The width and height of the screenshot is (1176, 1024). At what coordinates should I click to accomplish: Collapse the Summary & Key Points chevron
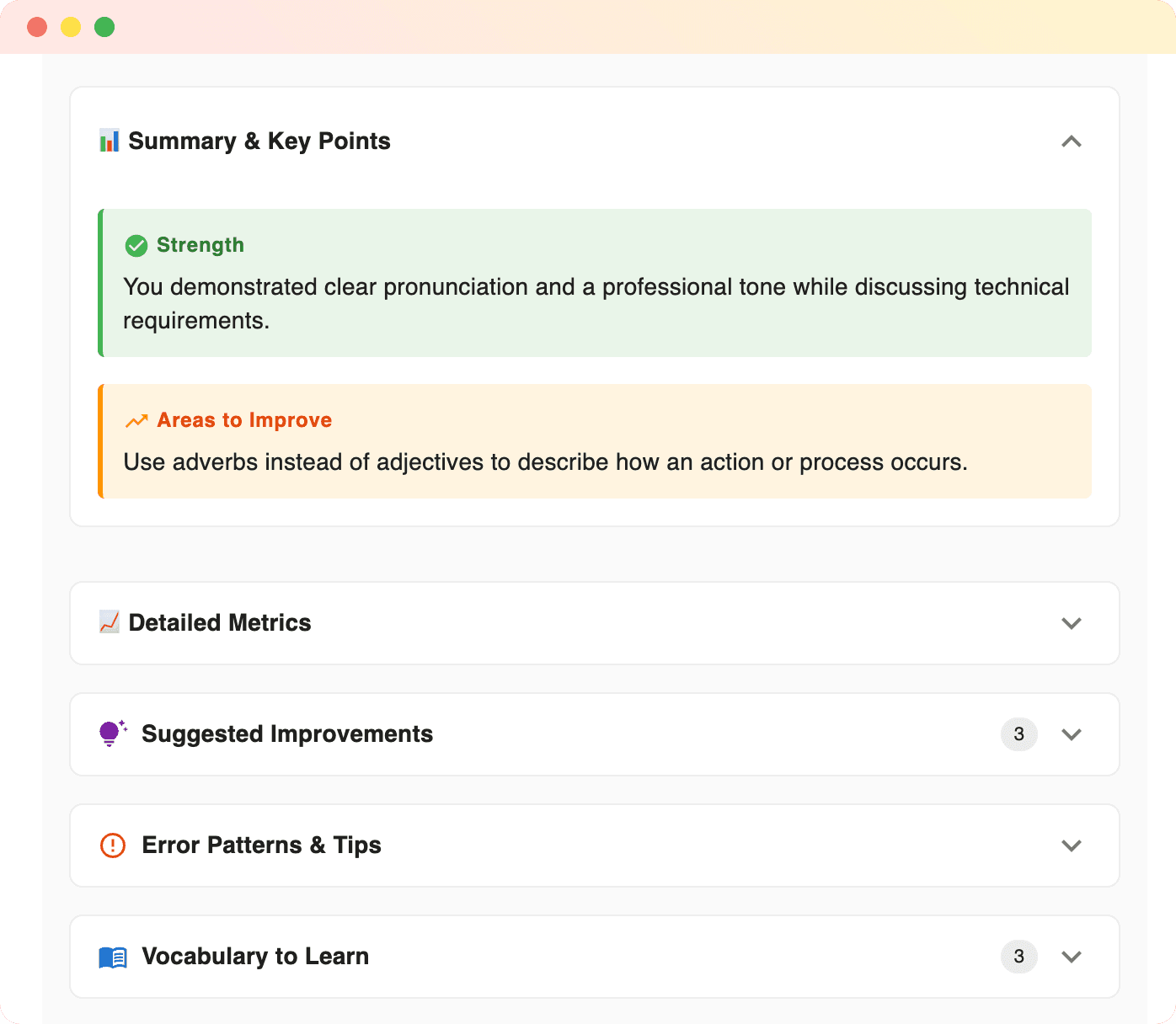coord(1071,141)
